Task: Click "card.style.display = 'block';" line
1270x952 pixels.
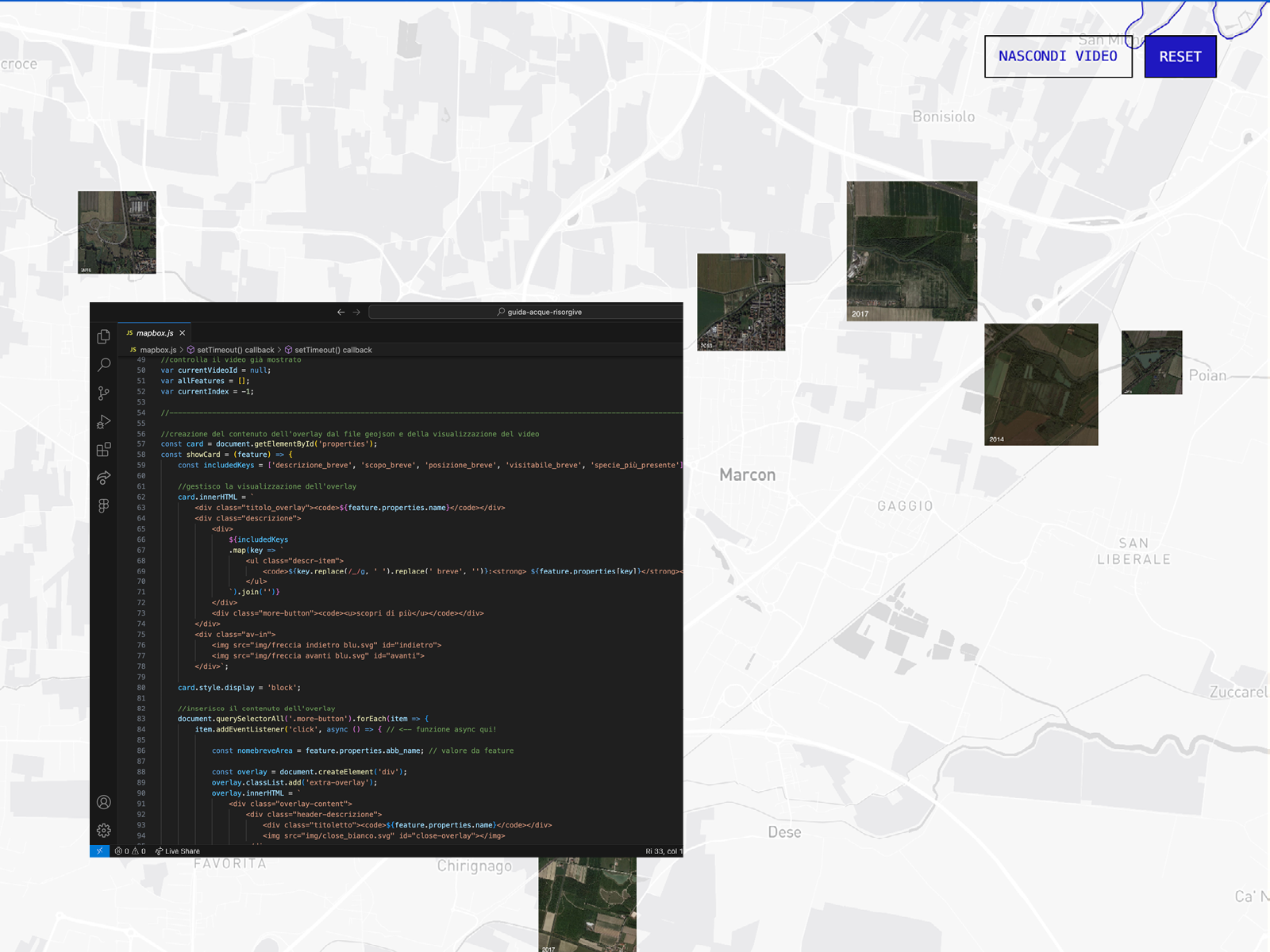Action: click(x=239, y=687)
